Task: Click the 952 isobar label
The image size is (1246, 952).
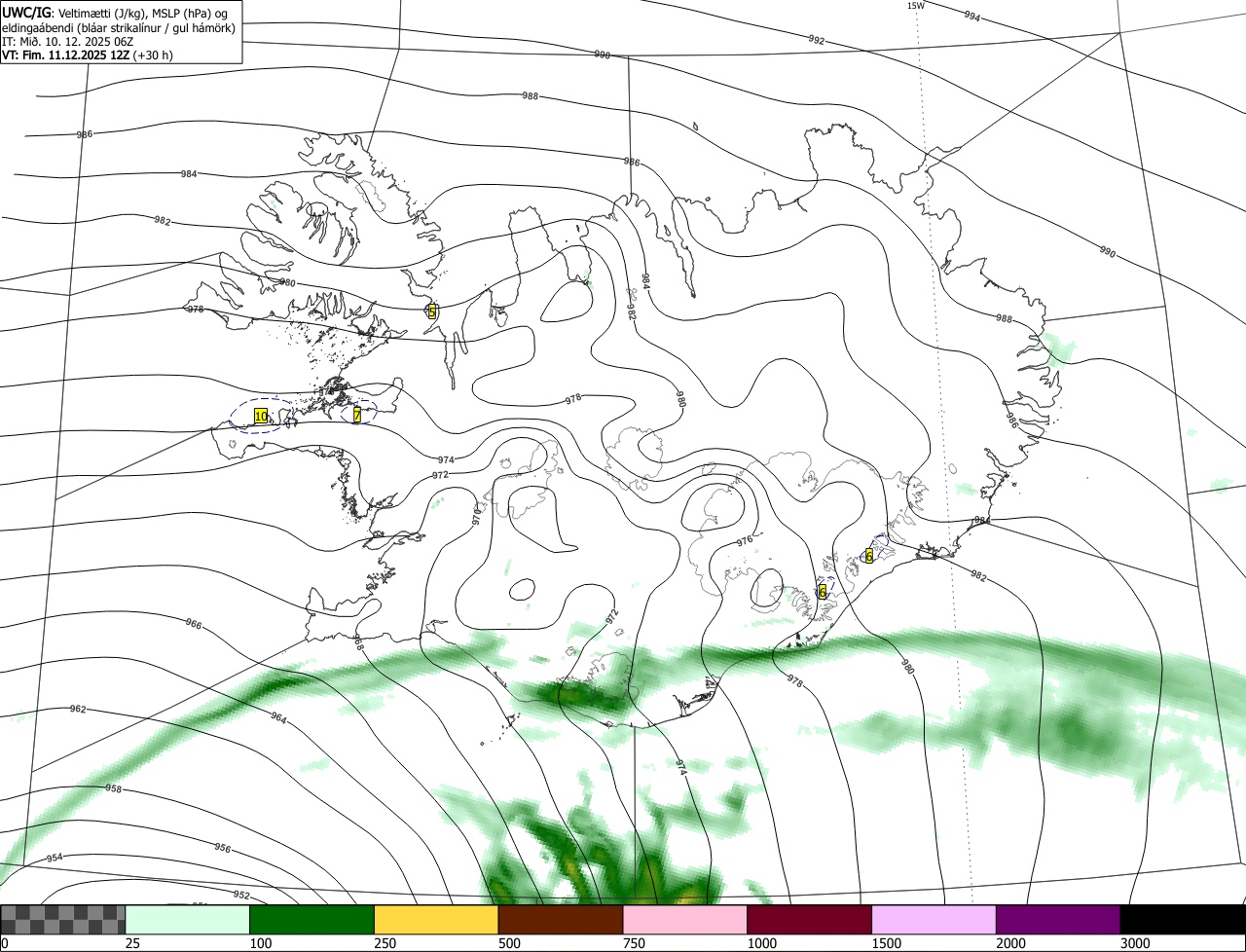Action: pos(241,895)
